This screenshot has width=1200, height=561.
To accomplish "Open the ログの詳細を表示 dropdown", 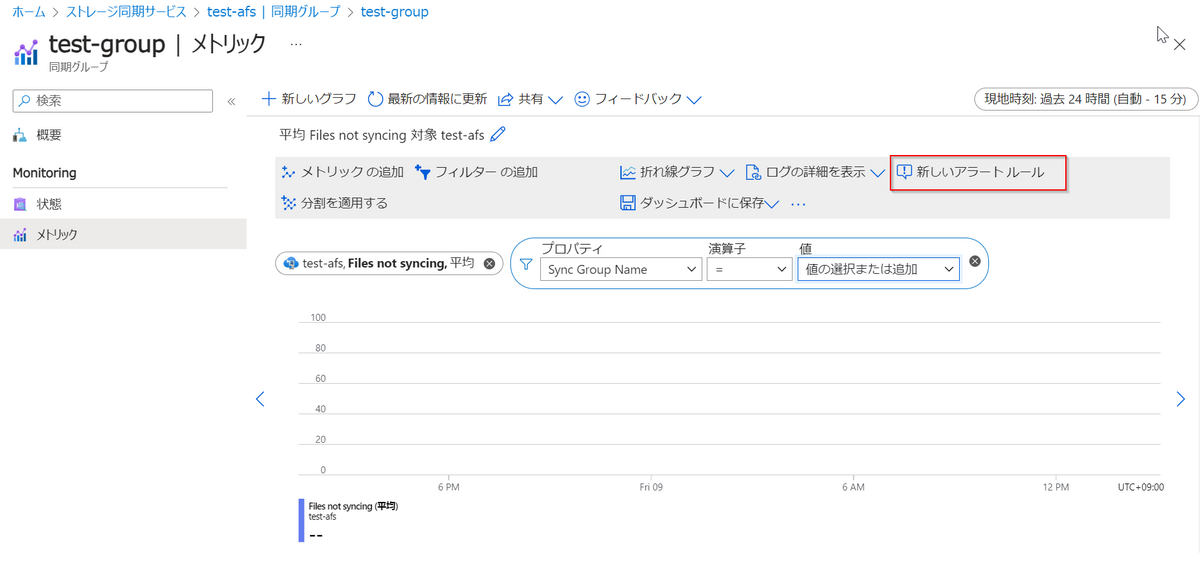I will pyautogui.click(x=815, y=172).
